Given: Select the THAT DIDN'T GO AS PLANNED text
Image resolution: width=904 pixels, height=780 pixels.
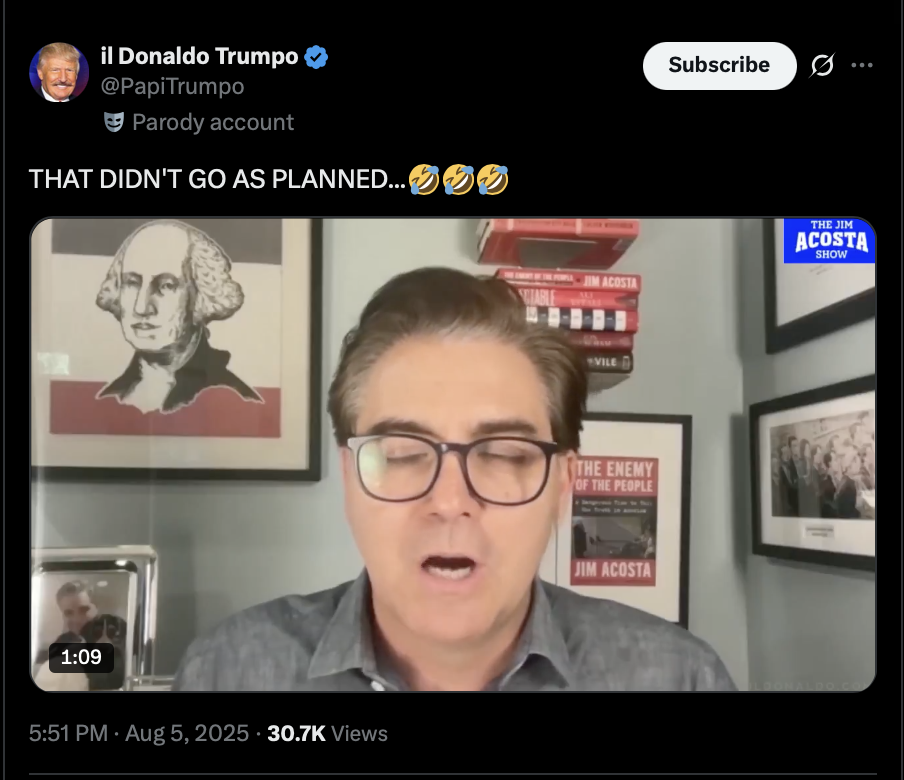Looking at the screenshot, I should 217,179.
